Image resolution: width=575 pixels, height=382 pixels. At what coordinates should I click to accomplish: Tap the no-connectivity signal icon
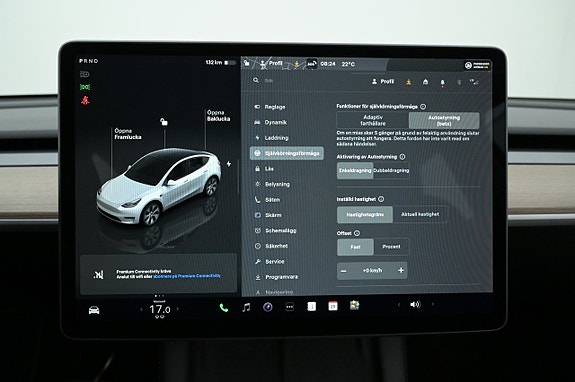(x=98, y=274)
